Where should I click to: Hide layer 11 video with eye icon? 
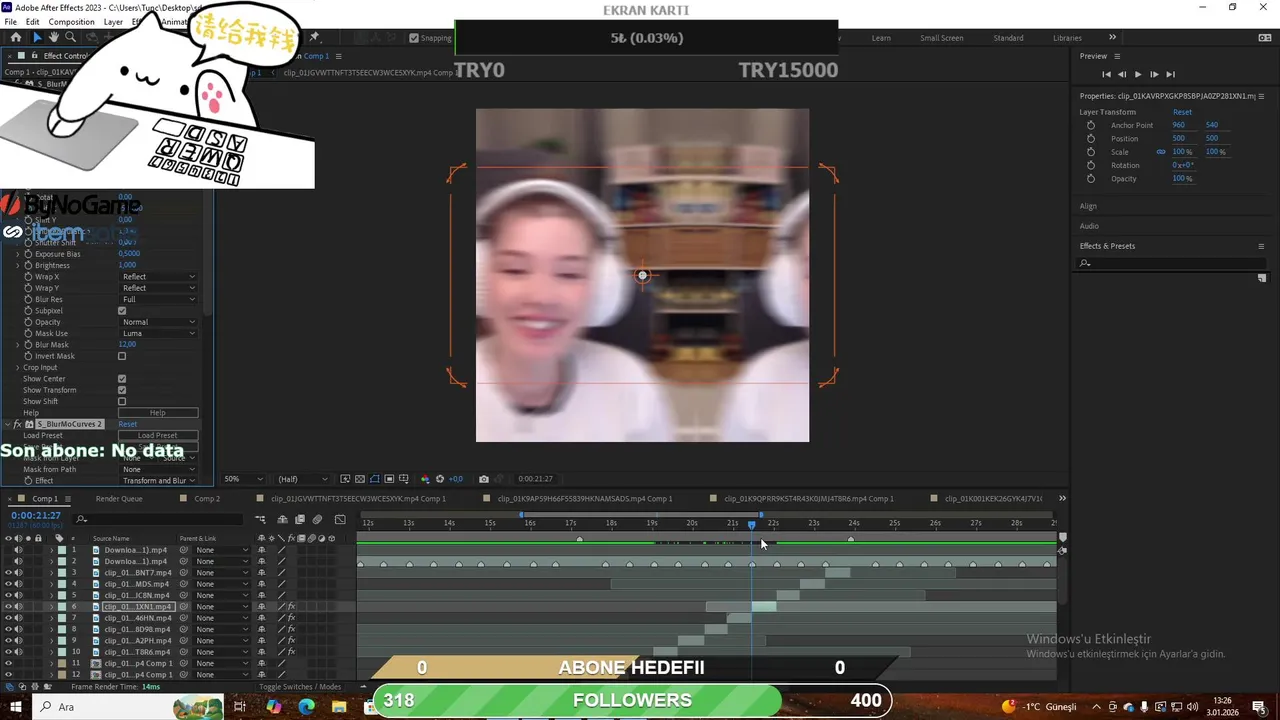pyautogui.click(x=8, y=663)
